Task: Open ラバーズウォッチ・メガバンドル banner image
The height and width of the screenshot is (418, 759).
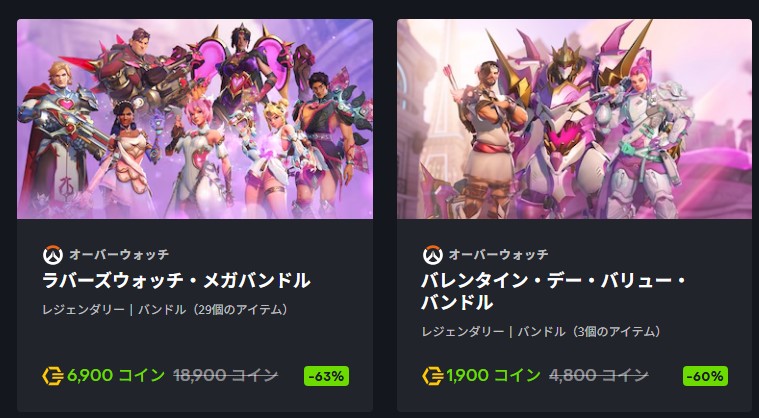Action: (195, 119)
